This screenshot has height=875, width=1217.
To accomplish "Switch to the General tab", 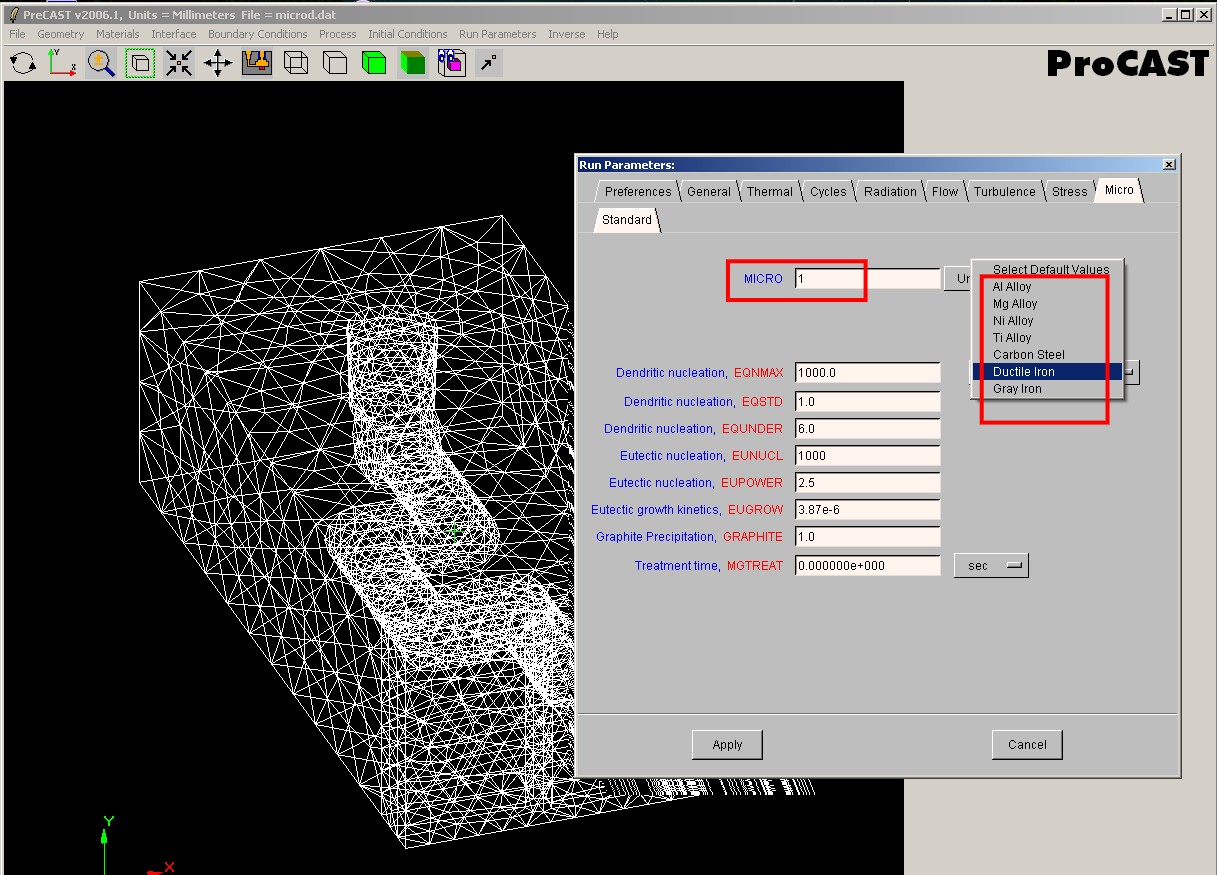I will coord(709,191).
